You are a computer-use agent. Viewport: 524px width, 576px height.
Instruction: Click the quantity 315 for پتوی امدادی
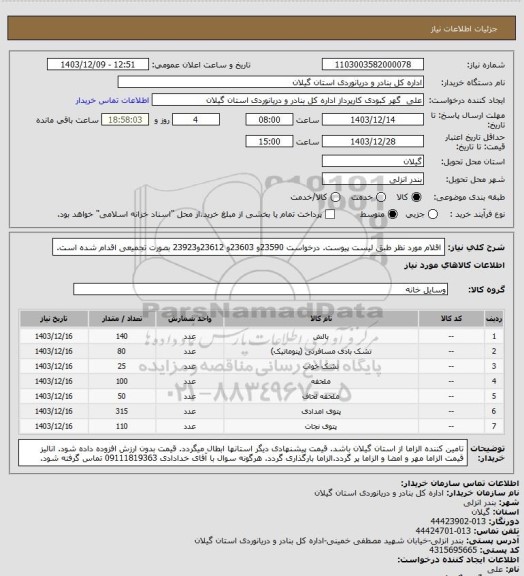(x=122, y=411)
